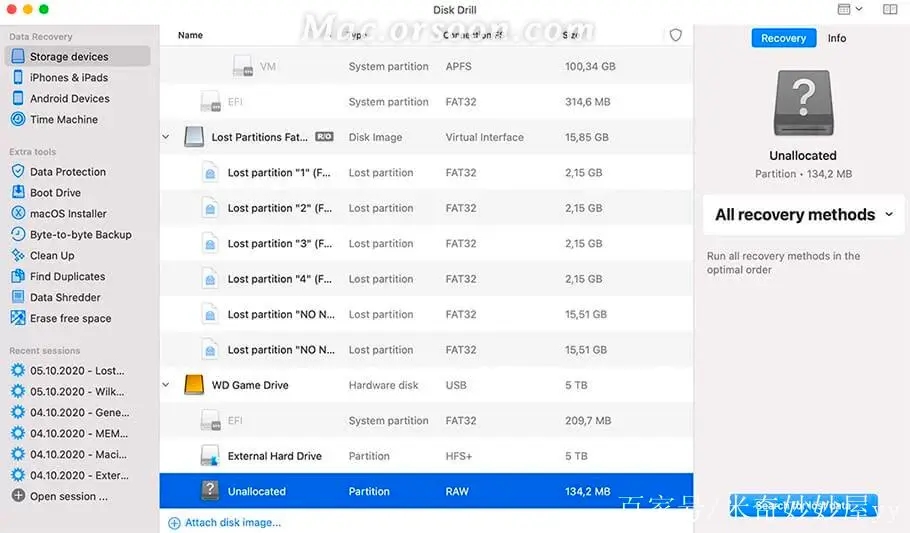Select the Storage devices icon in sidebar

(18, 56)
